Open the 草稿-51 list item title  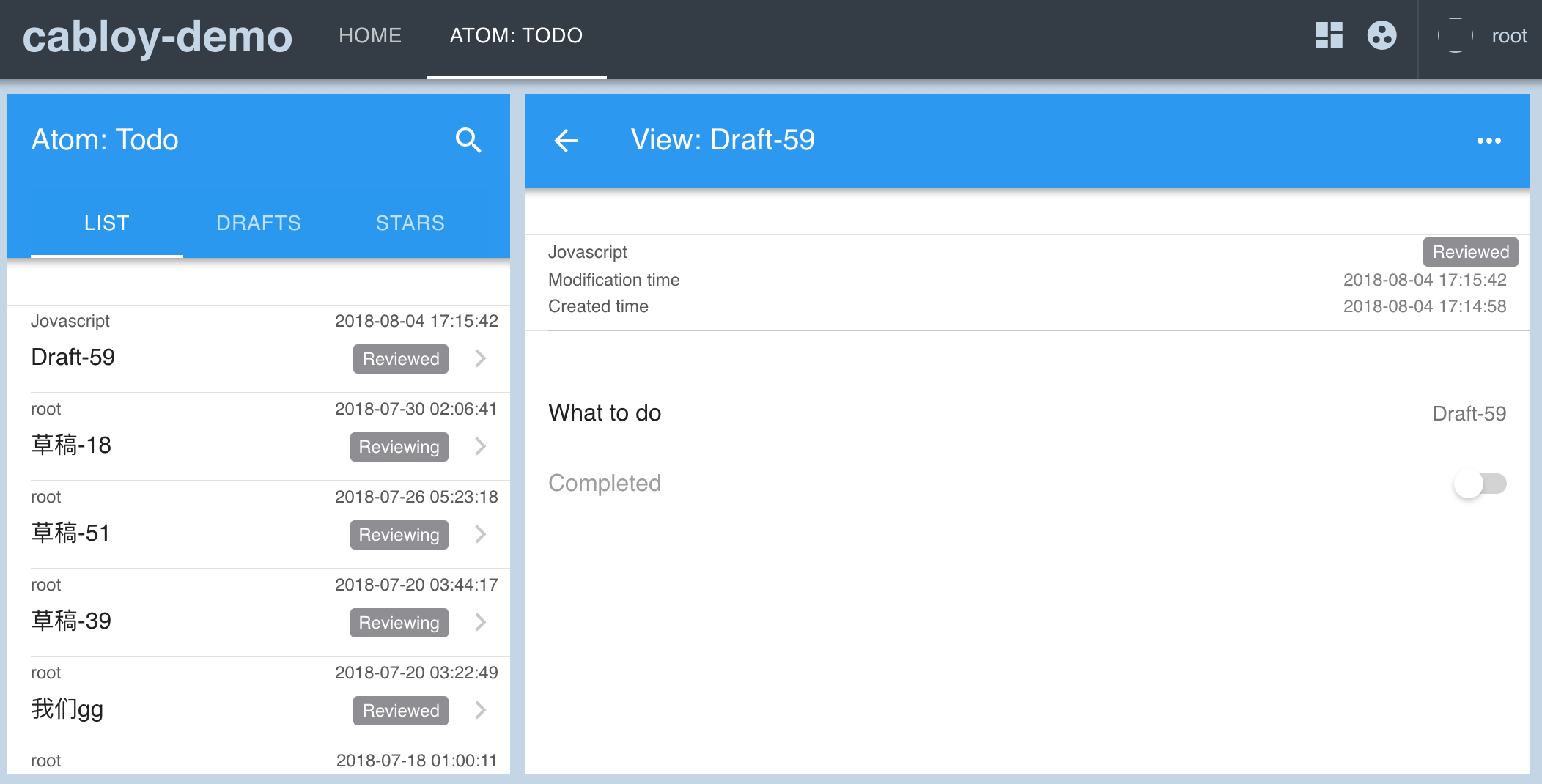click(70, 533)
